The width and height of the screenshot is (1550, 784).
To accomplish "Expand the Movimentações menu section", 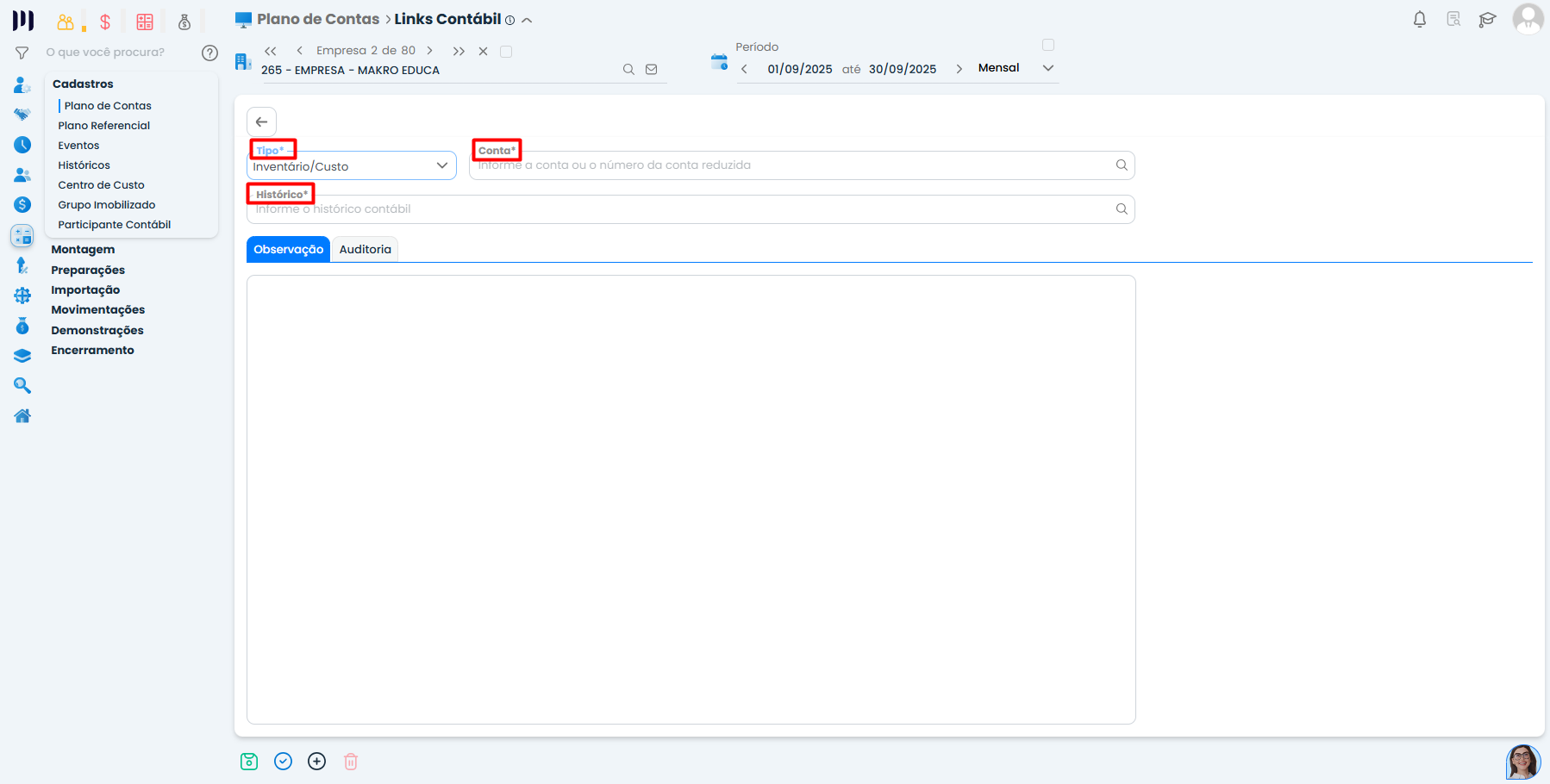I will pyautogui.click(x=97, y=310).
